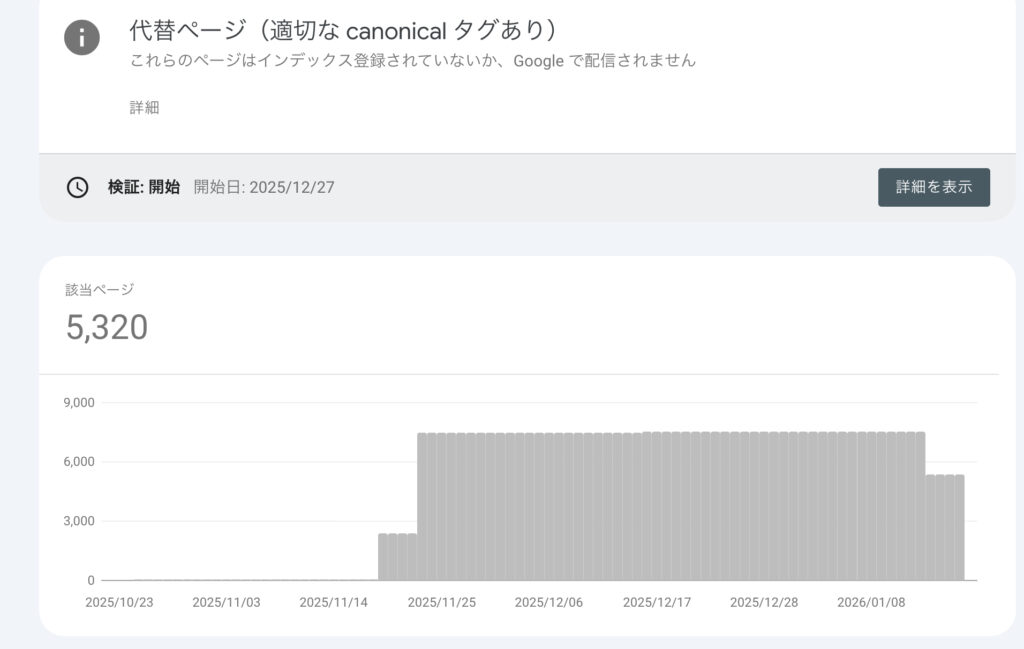Open the 詳細を表示 details button
The image size is (1024, 649).
point(933,186)
